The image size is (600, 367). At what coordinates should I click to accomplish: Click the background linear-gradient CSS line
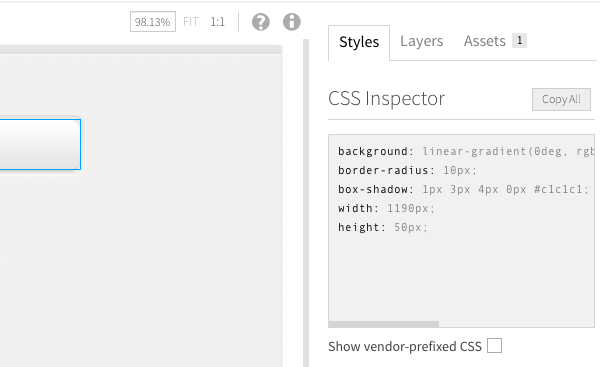tap(466, 151)
